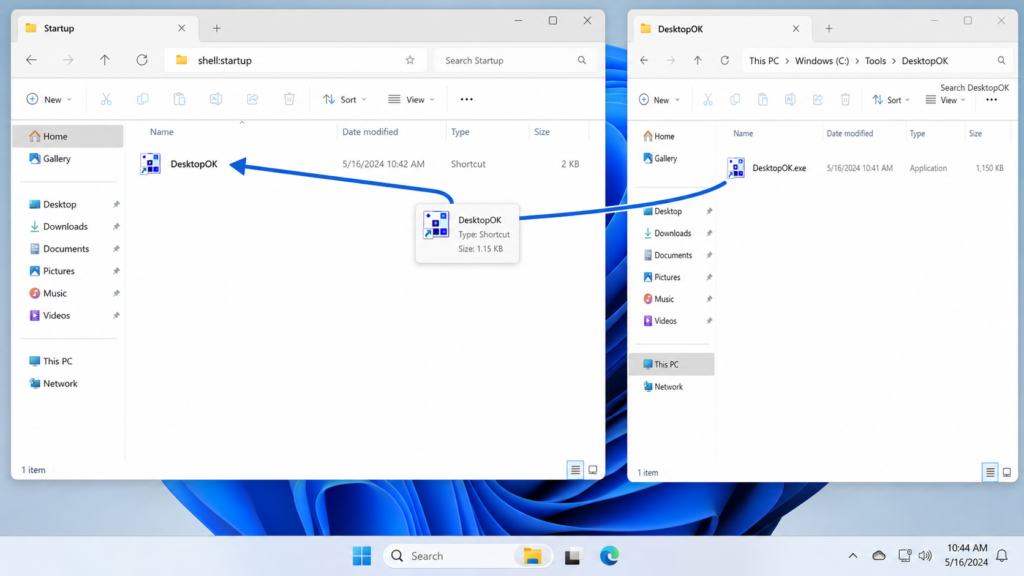Image resolution: width=1024 pixels, height=576 pixels.
Task: Open the View dropdown in DesktopOK window
Action: click(946, 100)
